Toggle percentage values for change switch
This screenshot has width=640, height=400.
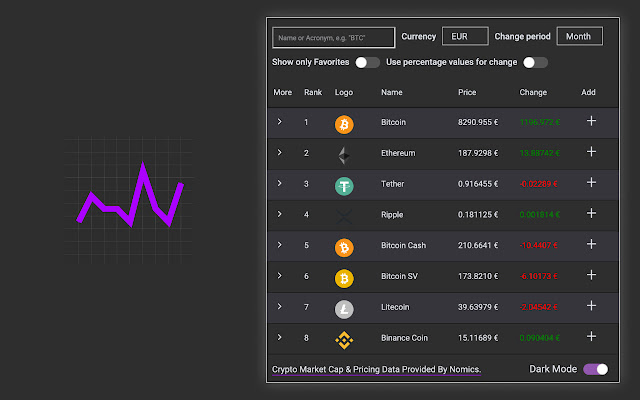pos(535,62)
